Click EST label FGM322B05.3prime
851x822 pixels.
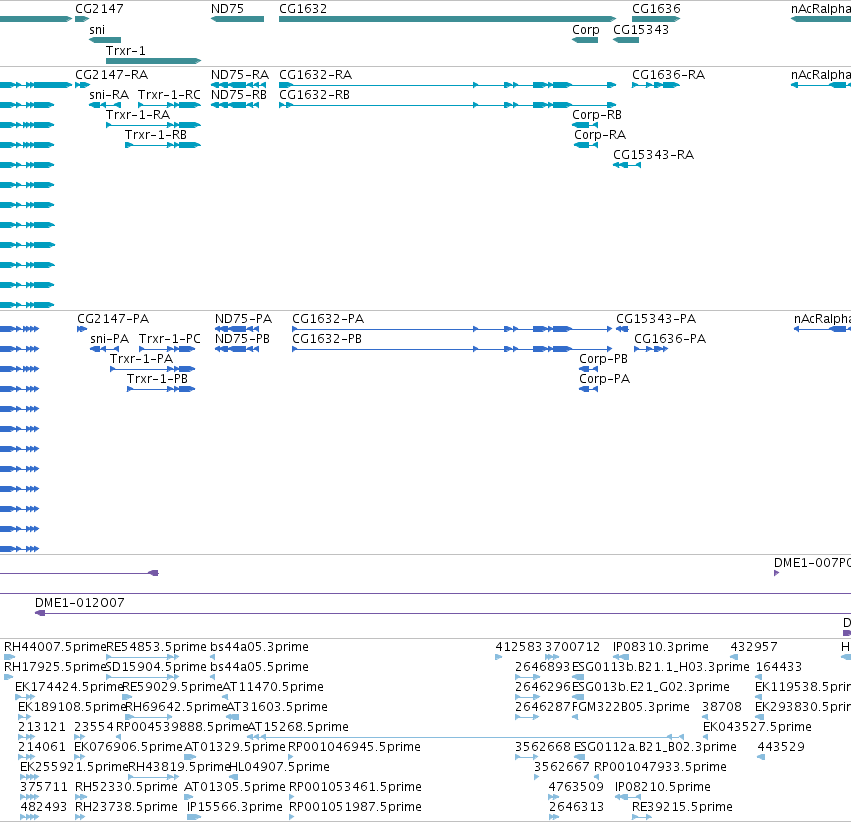(x=631, y=707)
